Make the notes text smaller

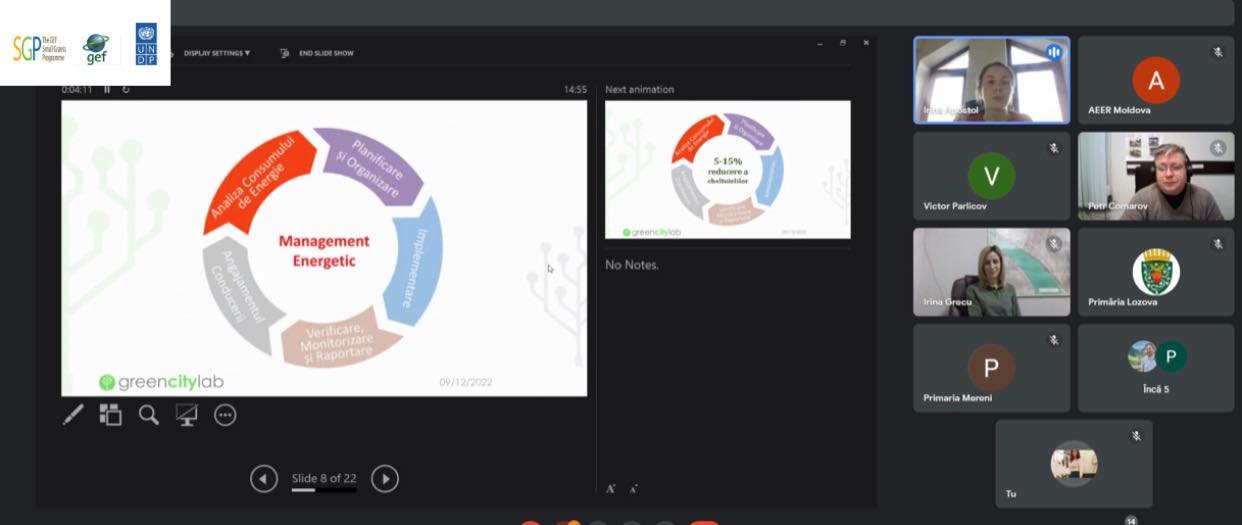point(634,488)
